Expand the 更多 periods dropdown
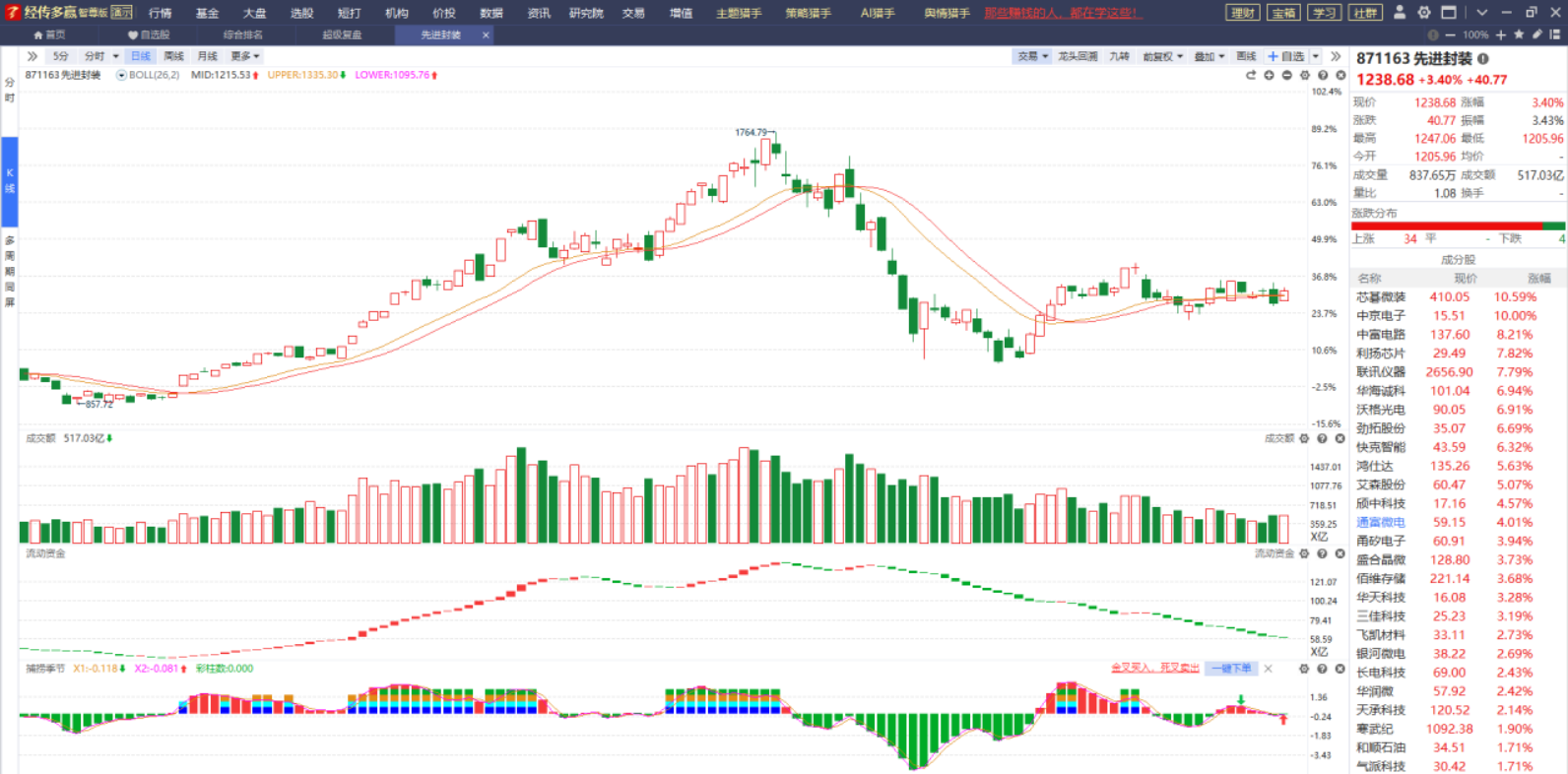 [x=245, y=56]
